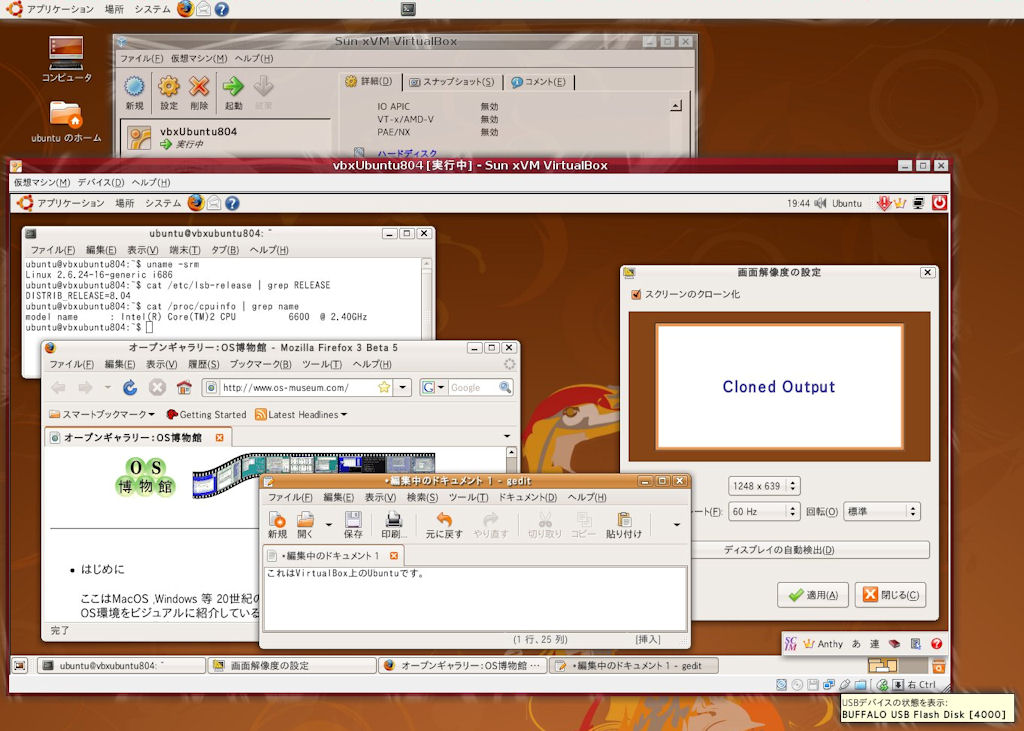Open Firefox ブックマーク(B) menu

tap(261, 364)
